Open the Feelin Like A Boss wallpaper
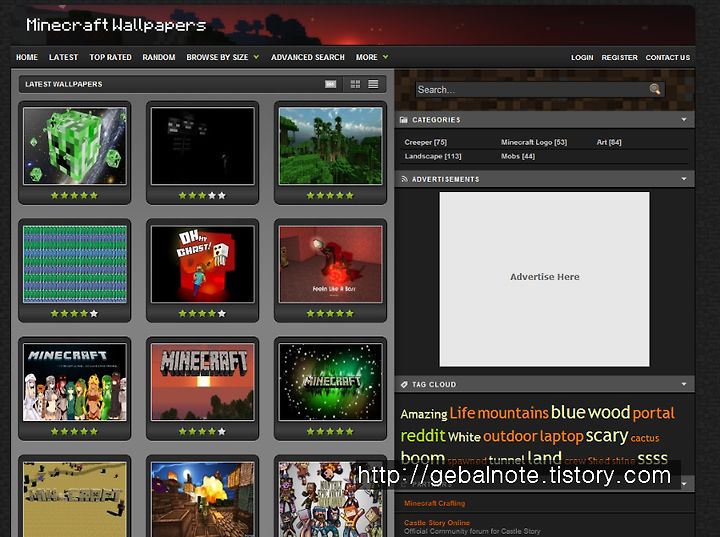 (x=330, y=264)
